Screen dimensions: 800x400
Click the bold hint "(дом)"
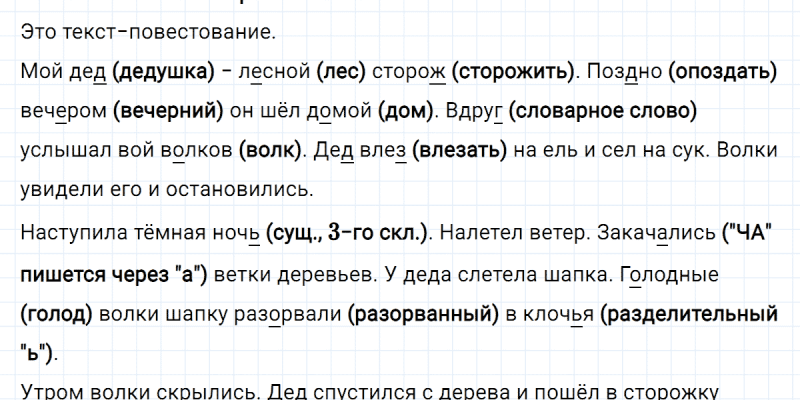click(405, 111)
